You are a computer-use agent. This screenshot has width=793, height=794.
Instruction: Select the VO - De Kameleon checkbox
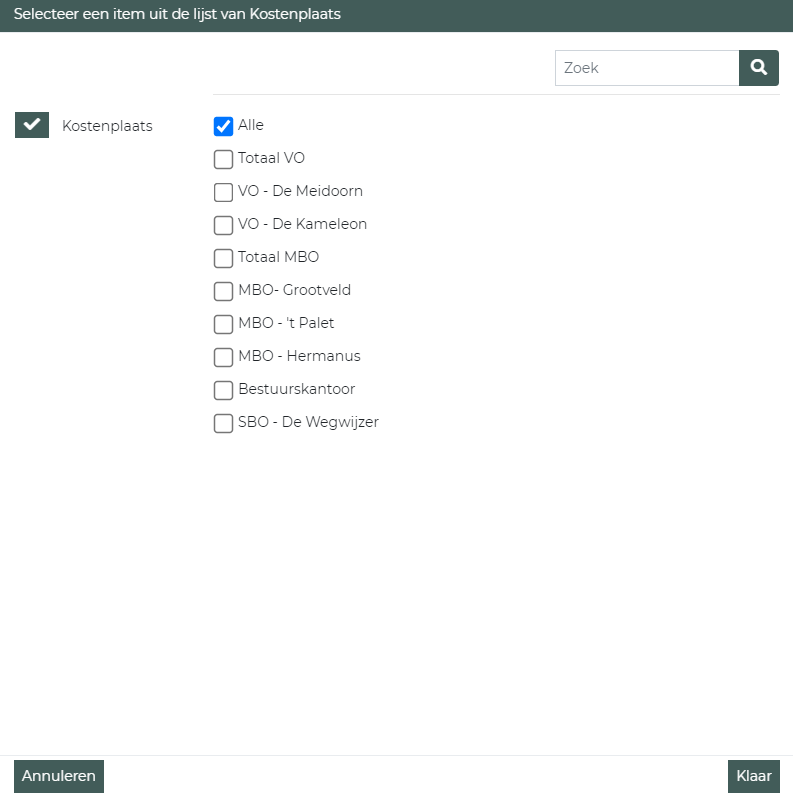coord(223,225)
